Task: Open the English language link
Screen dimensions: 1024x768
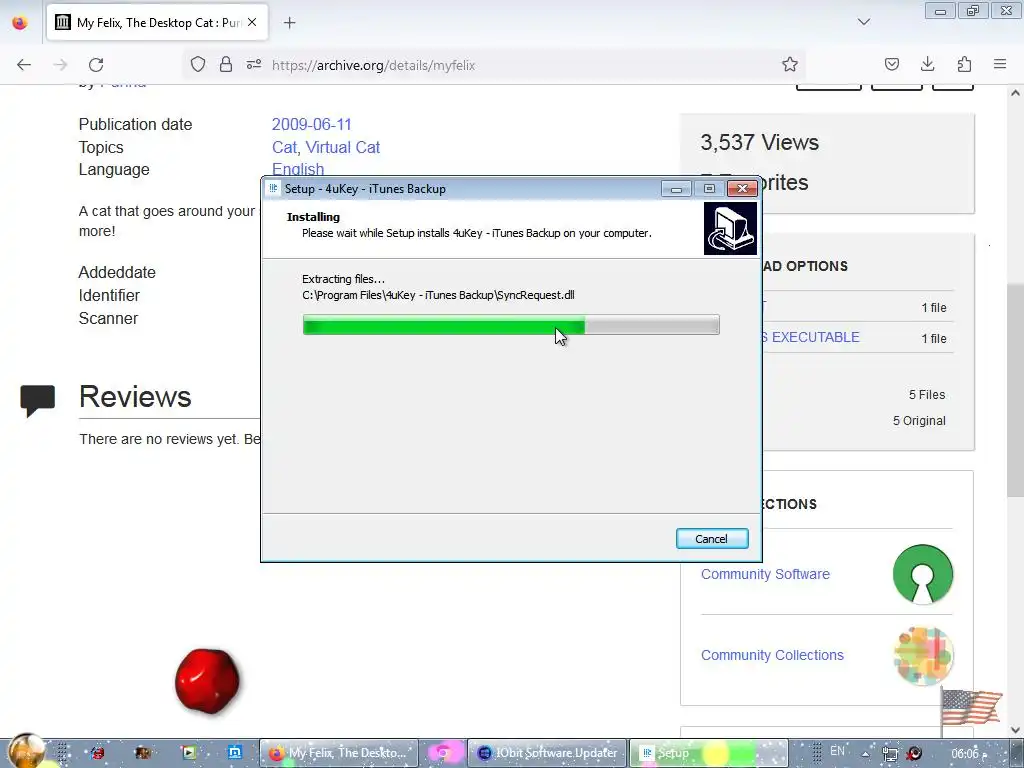Action: coord(298,169)
